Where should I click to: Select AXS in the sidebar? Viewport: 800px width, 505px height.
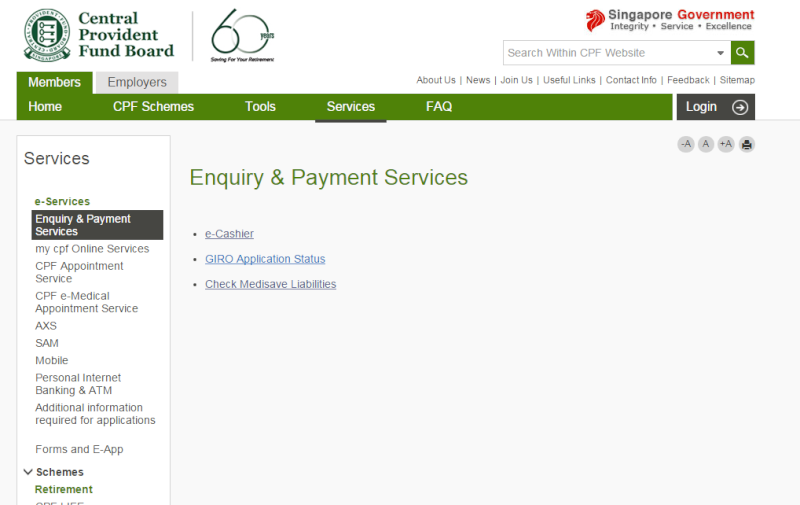tap(46, 326)
